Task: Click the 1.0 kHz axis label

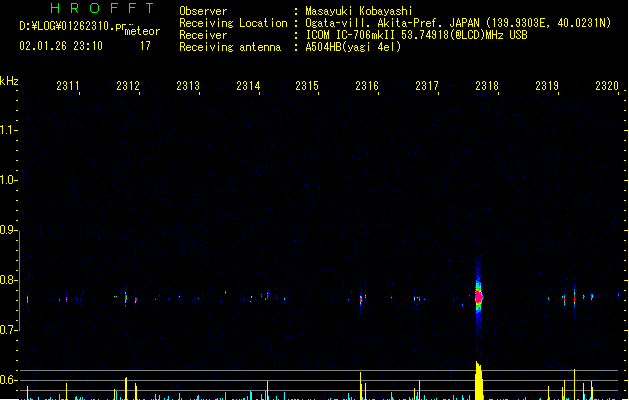Action: point(7,180)
